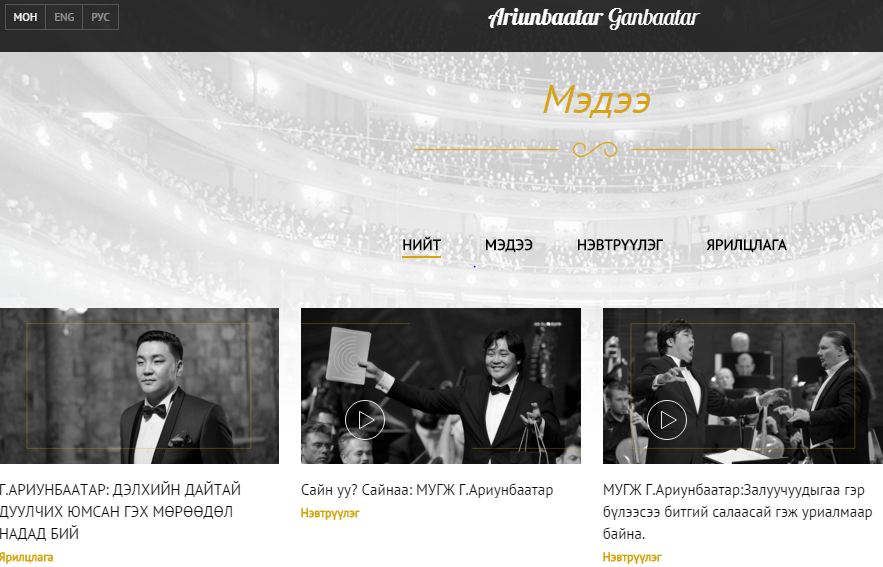Select the ЯРИЛЦЛАГА filter tab
Image resolution: width=883 pixels, height=567 pixels.
(x=746, y=245)
